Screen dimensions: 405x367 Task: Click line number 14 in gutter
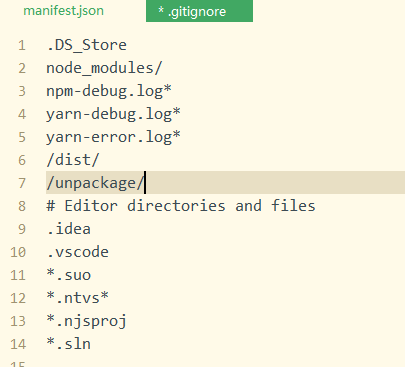point(18,344)
